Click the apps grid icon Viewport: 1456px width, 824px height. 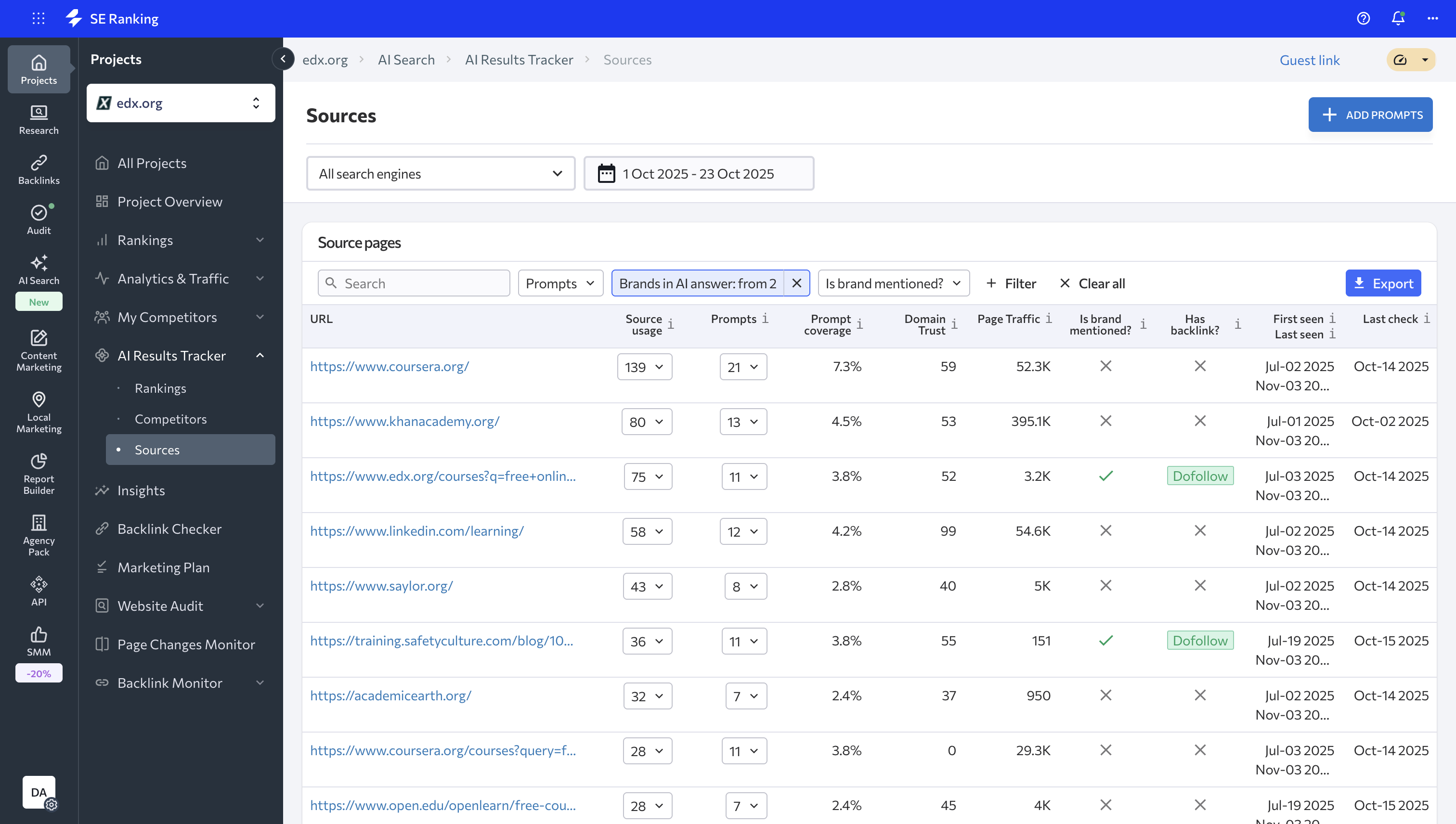pos(38,18)
